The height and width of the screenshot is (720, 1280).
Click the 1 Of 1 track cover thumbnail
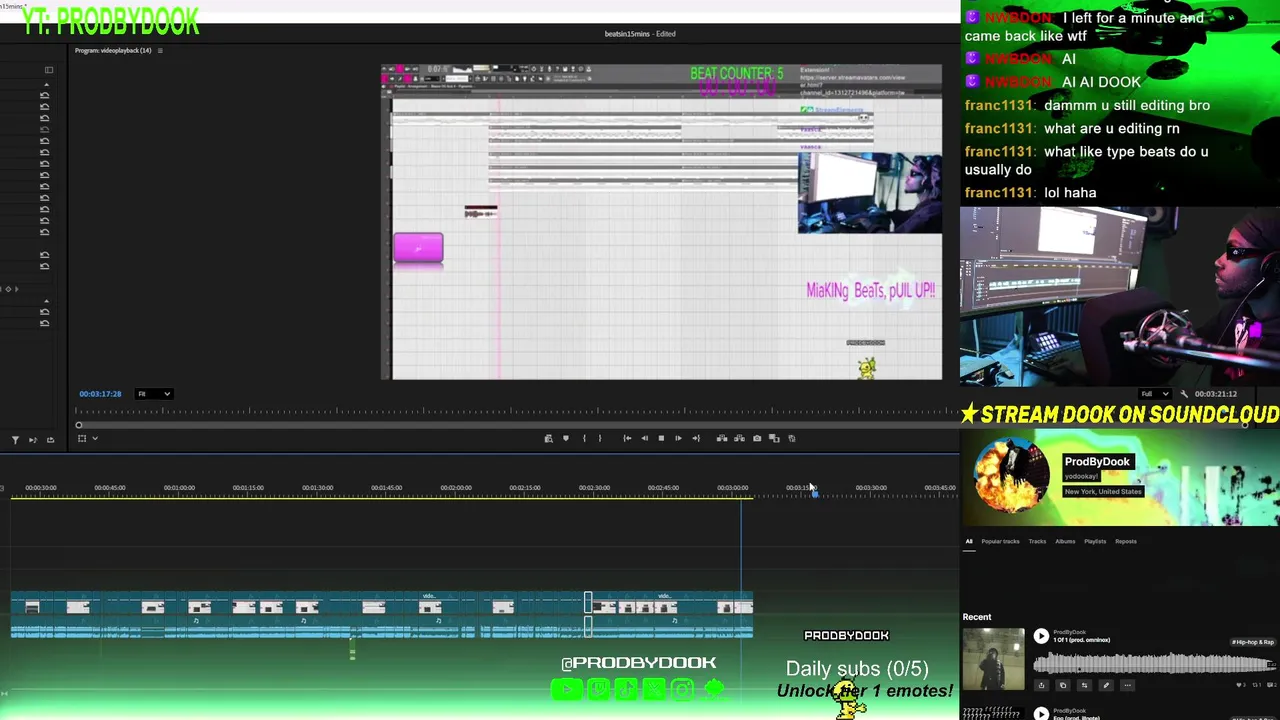[x=993, y=658]
